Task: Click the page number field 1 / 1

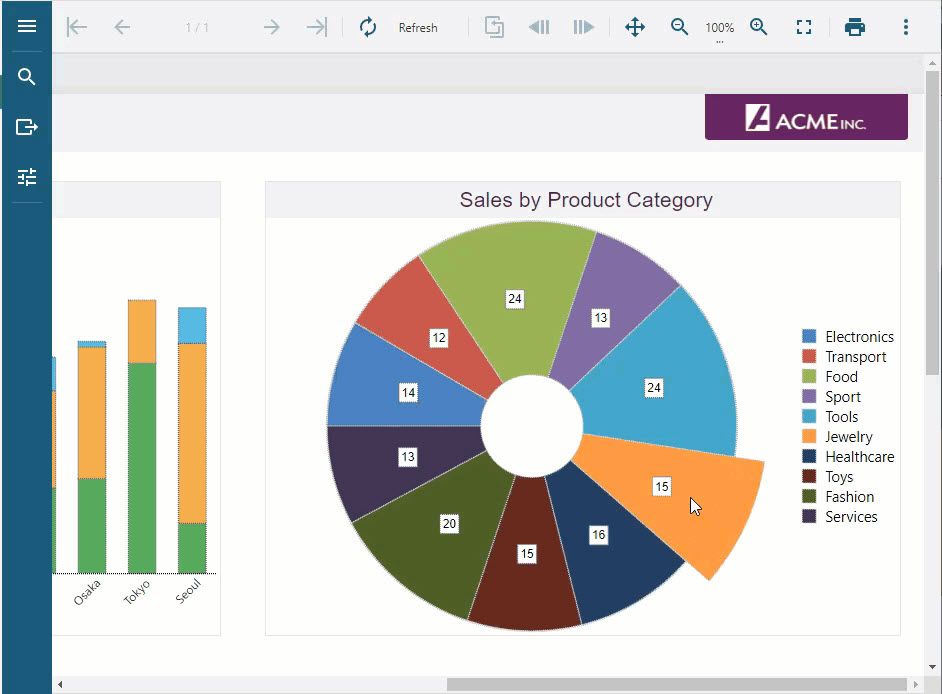Action: coord(197,28)
